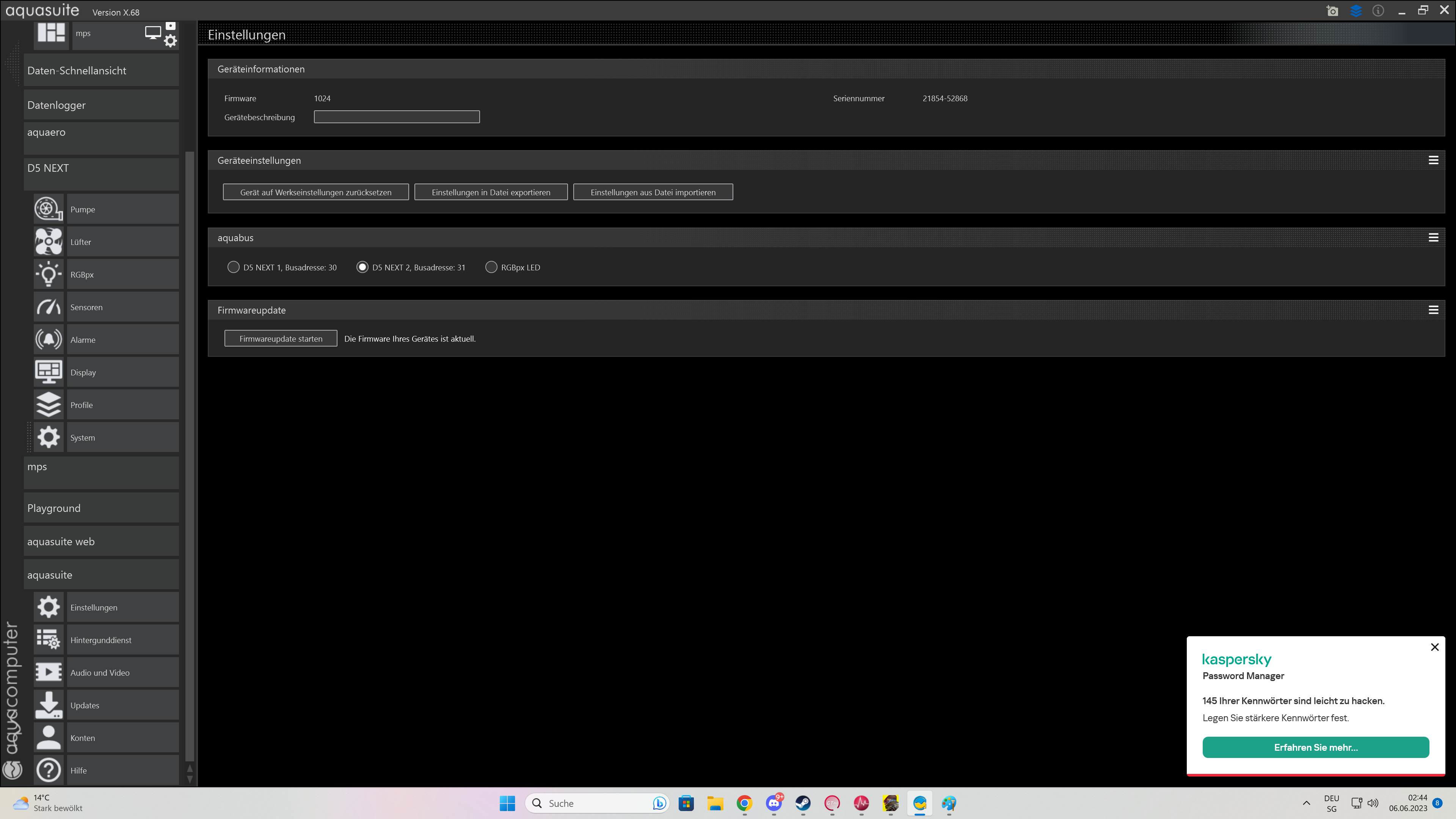
Task: Click the Gerätebeschreibung text field
Action: point(396,117)
